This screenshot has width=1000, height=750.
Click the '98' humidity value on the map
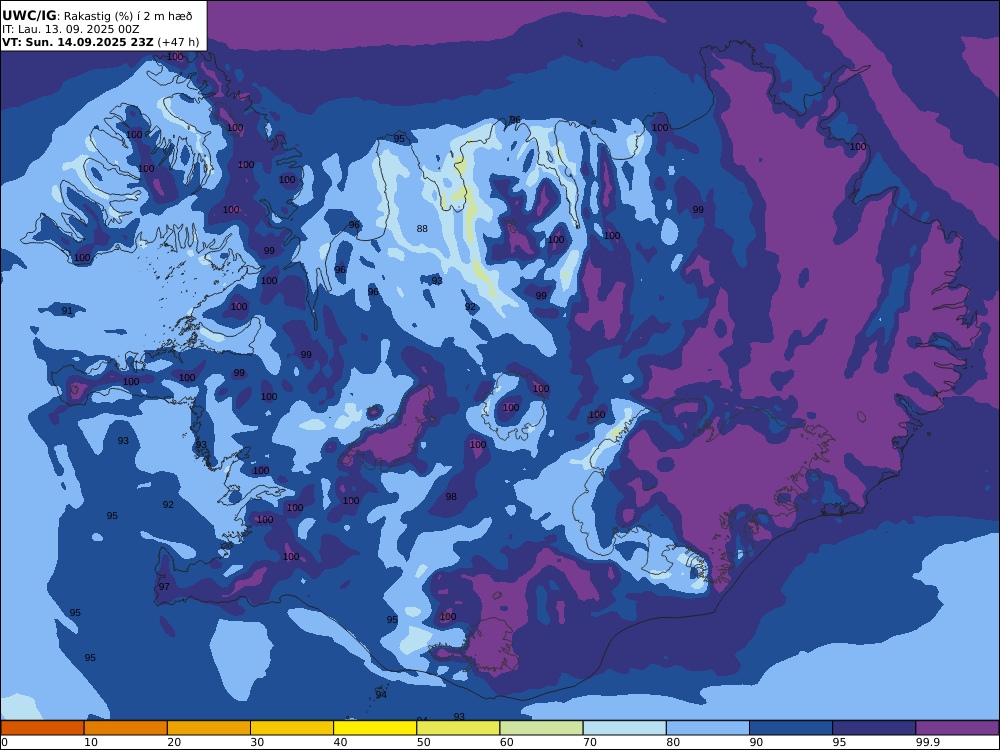(451, 497)
